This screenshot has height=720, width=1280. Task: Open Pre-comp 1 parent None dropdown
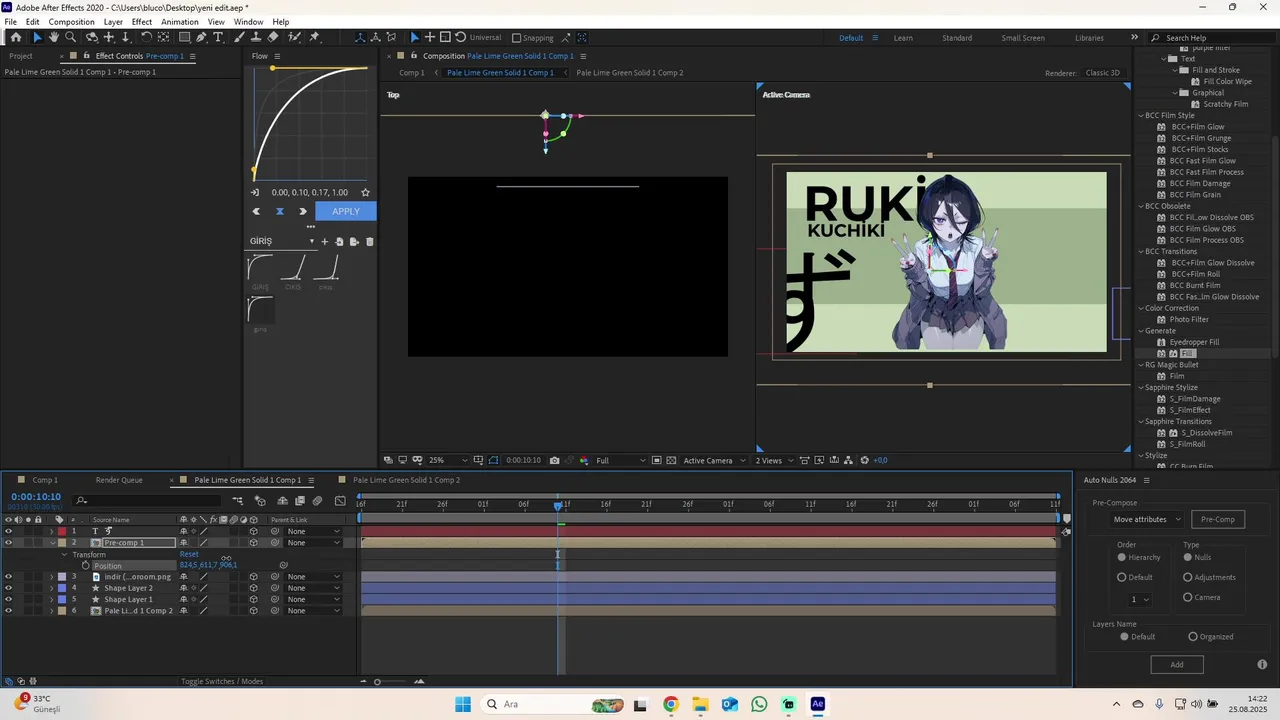pos(312,543)
